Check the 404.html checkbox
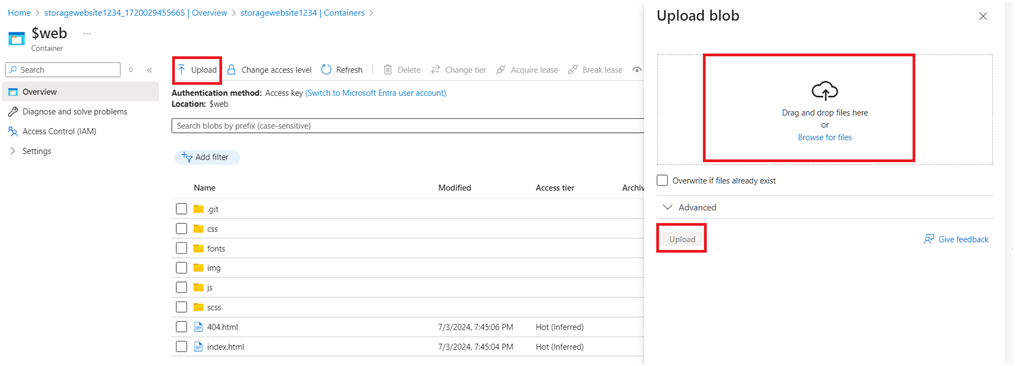The image size is (1015, 366). 181,327
